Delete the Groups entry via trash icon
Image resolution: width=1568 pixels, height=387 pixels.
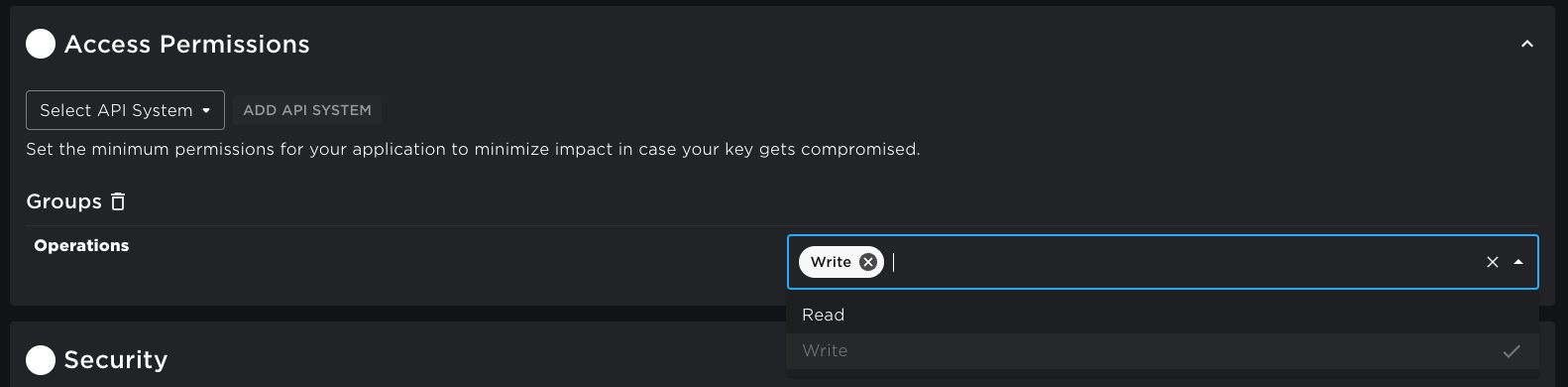(118, 201)
